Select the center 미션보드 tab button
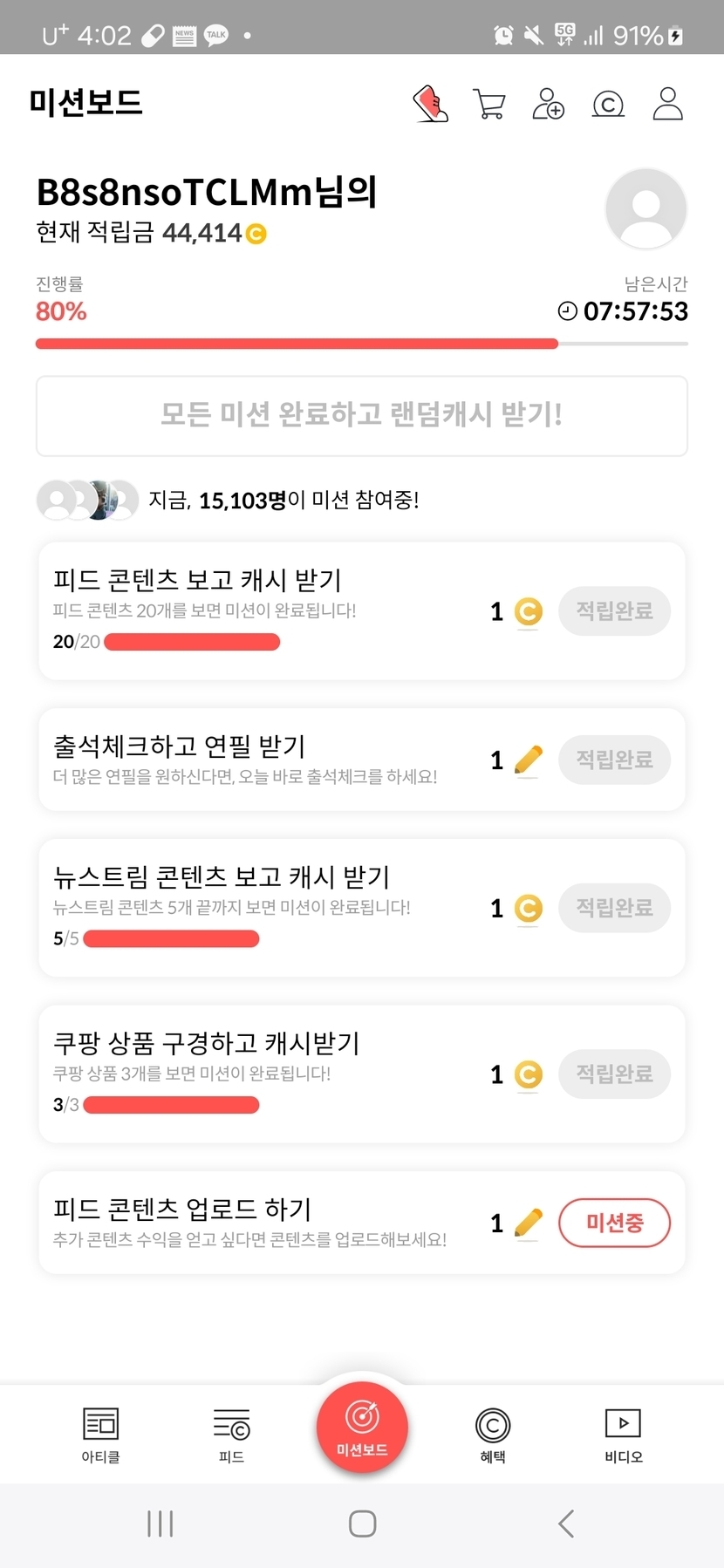This screenshot has width=724, height=1568. (x=362, y=1428)
